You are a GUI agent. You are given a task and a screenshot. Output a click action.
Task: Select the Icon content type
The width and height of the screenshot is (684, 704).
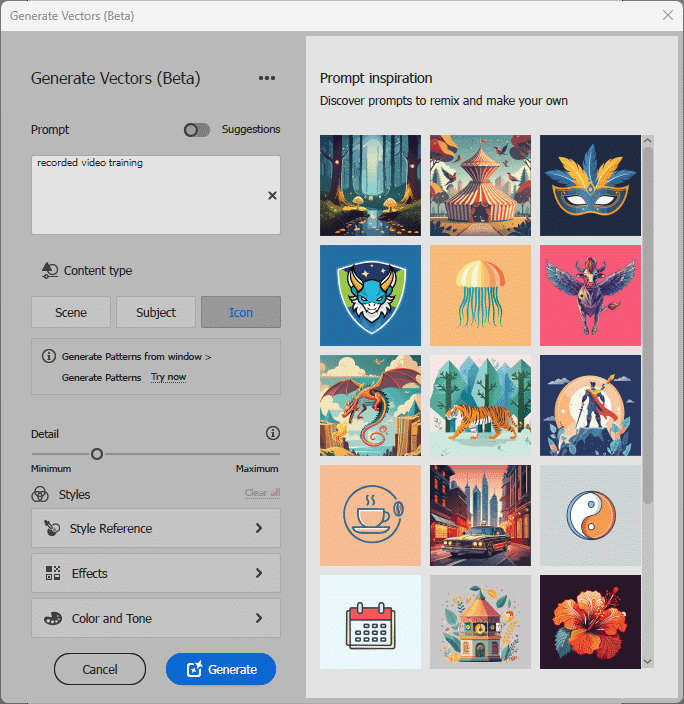click(x=241, y=312)
